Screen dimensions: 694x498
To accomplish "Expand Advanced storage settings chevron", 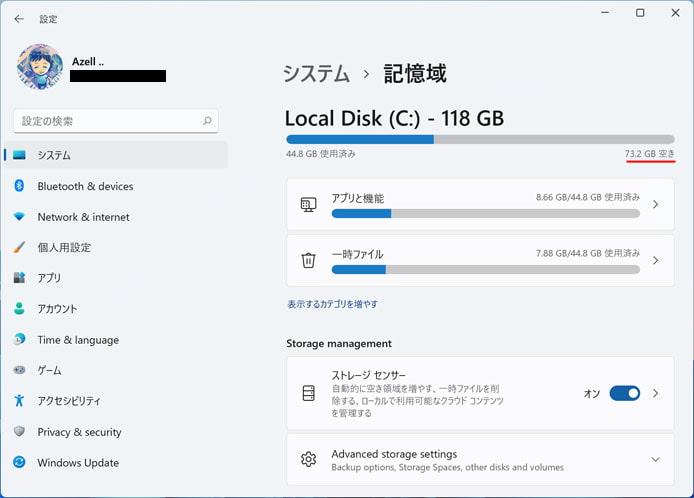I will [655, 459].
